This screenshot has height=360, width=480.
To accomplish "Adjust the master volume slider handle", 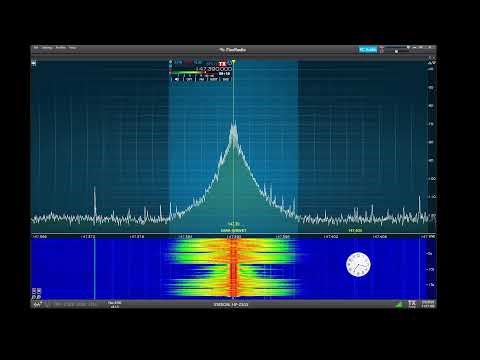I will point(396,51).
